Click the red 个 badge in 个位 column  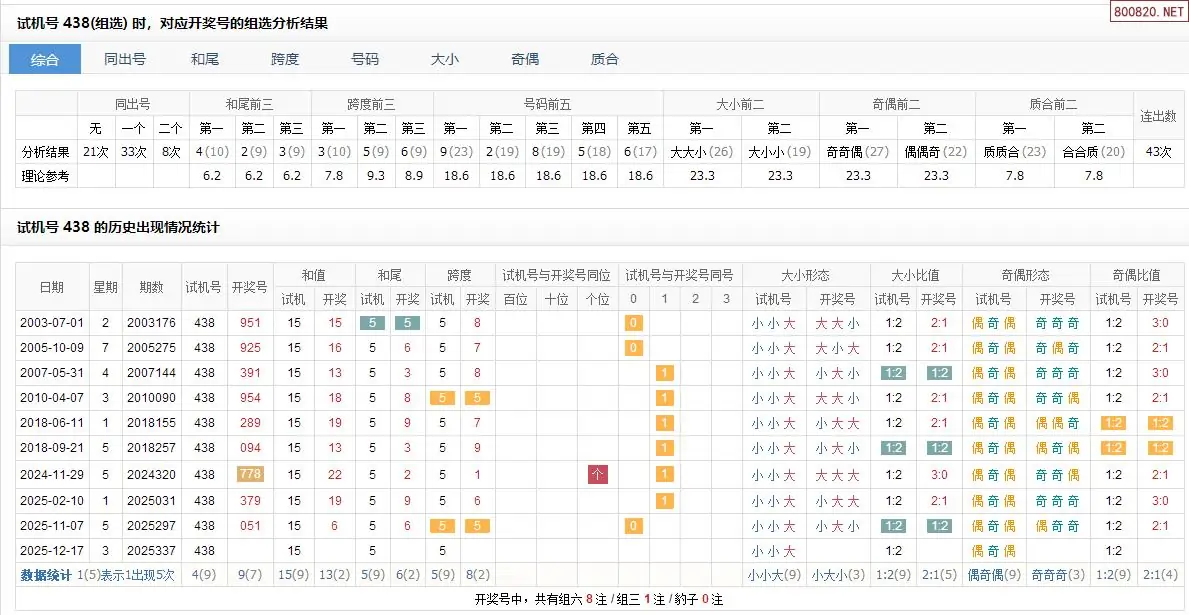pos(598,475)
